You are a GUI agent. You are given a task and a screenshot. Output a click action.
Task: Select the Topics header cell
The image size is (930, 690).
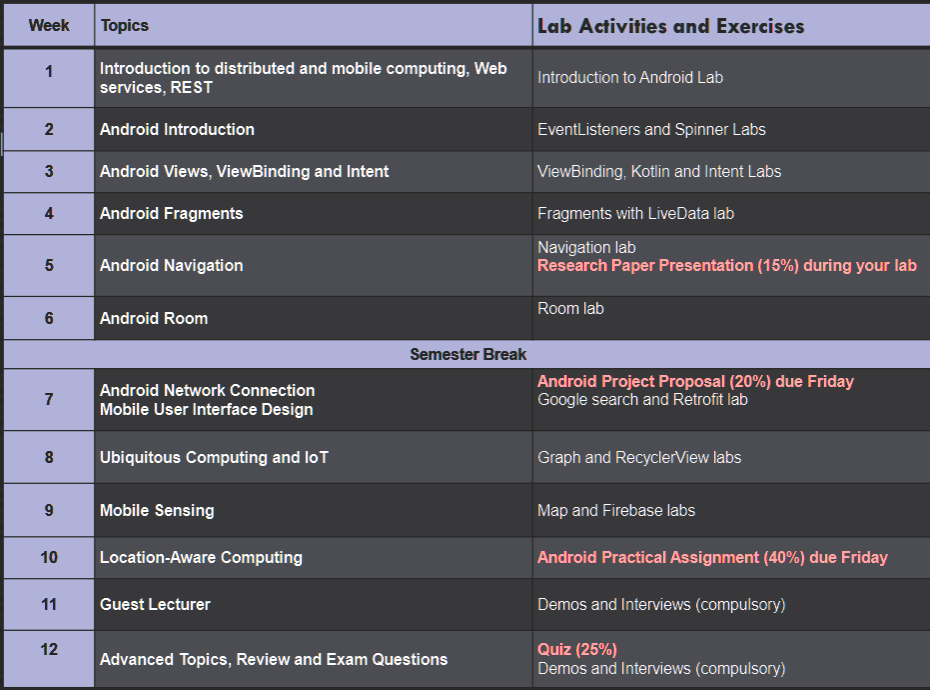coord(313,26)
